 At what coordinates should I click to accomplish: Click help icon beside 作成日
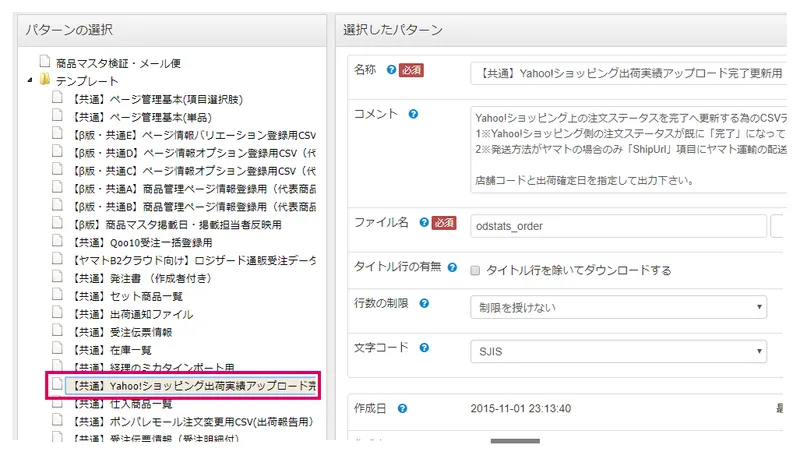(x=403, y=409)
